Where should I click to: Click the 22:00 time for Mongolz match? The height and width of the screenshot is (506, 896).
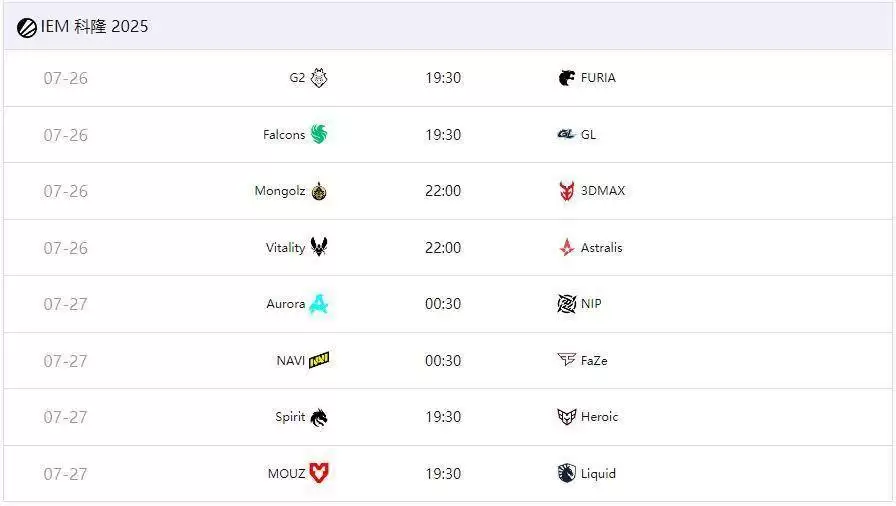click(443, 191)
